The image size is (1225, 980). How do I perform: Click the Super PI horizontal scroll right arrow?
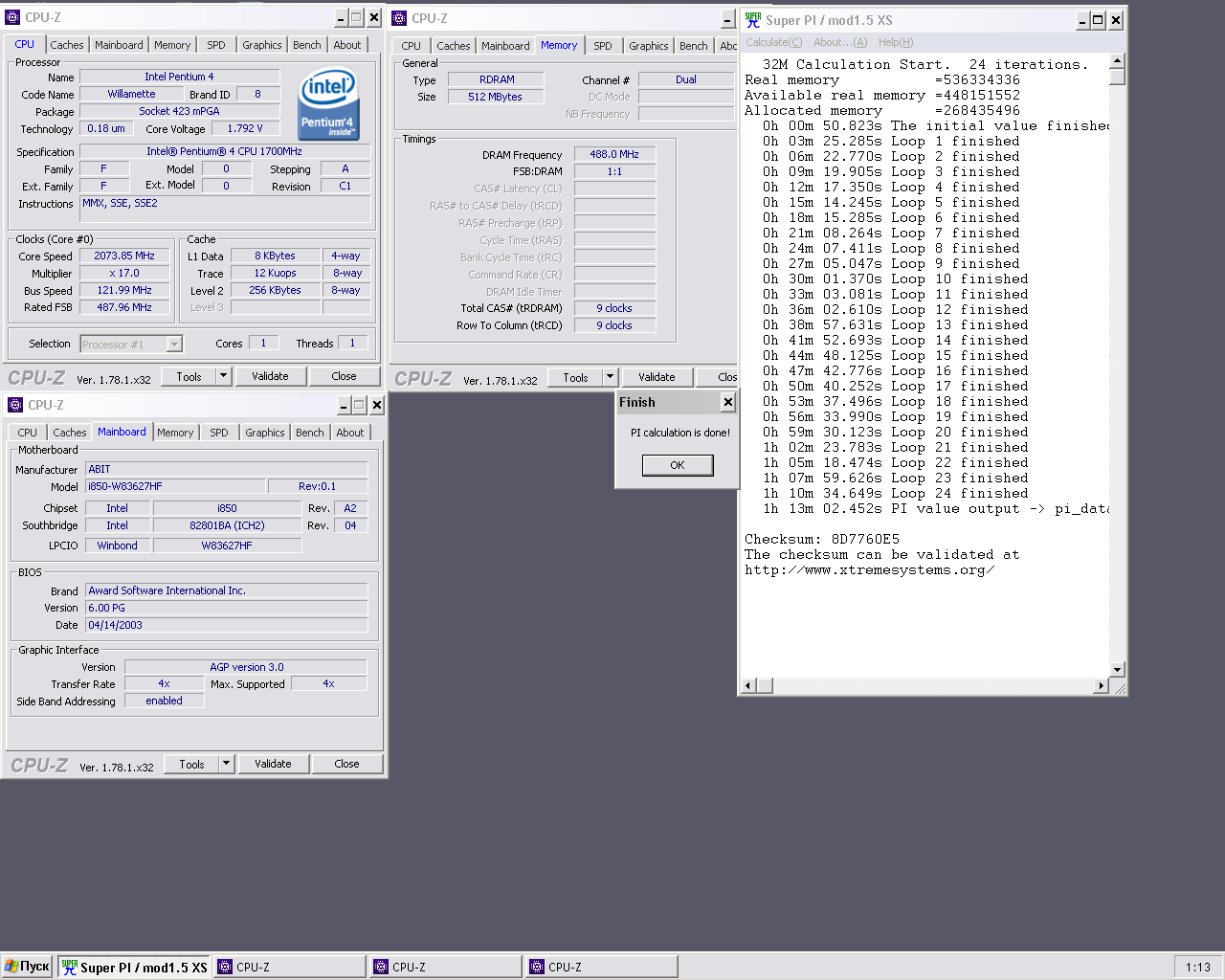point(1101,685)
